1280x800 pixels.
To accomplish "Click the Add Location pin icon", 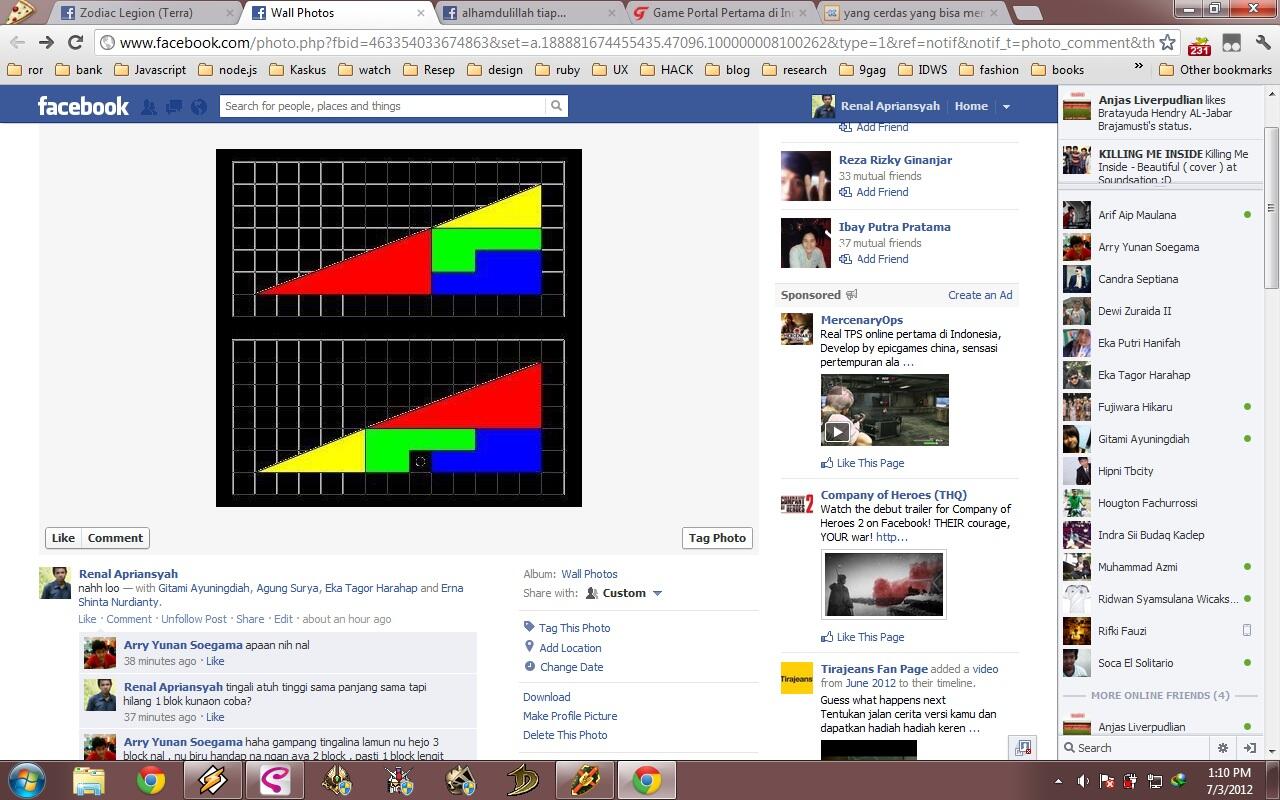I will click(x=529, y=647).
